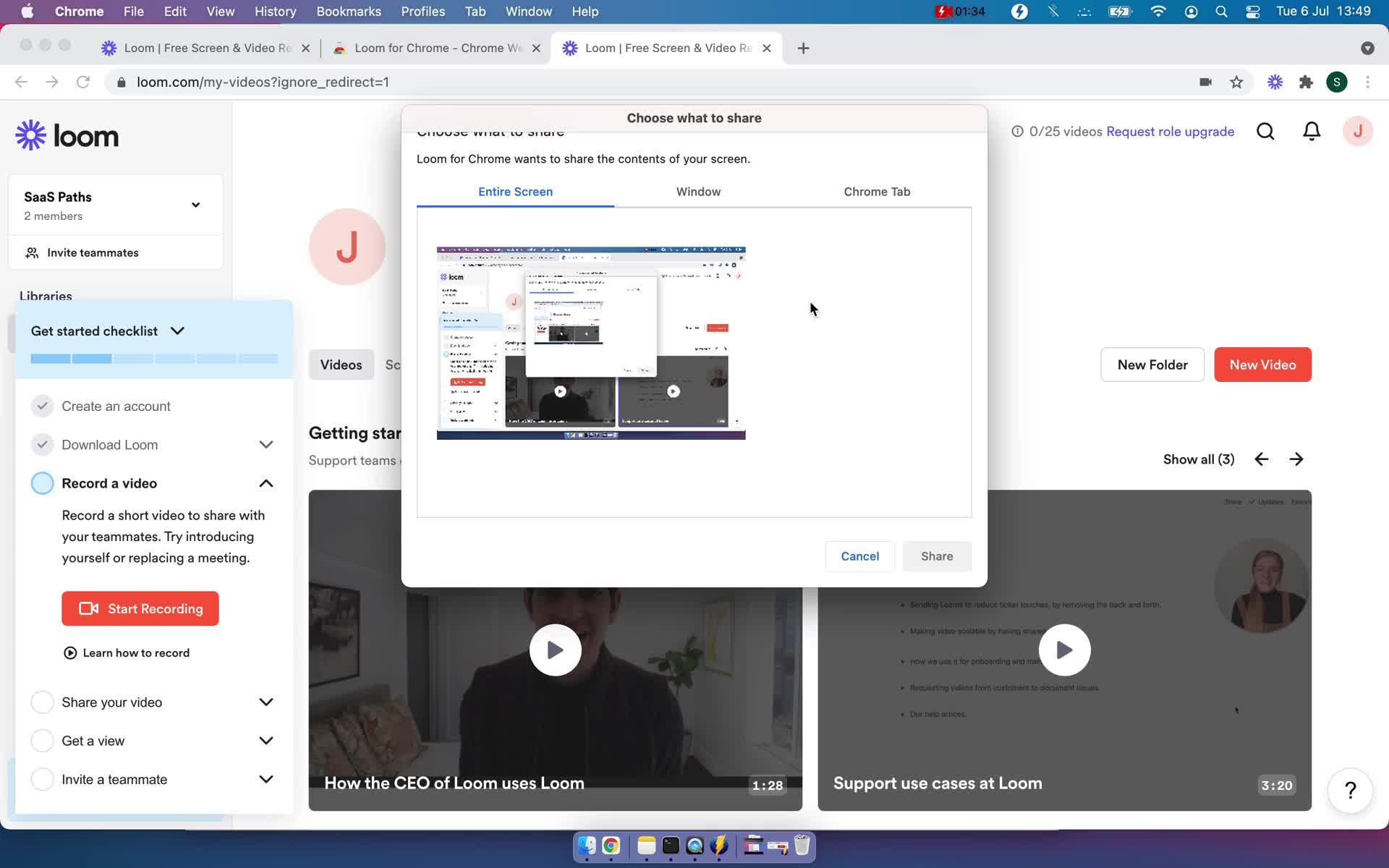
Task: Click the new video camera icon in toolbar
Action: pos(1205,82)
